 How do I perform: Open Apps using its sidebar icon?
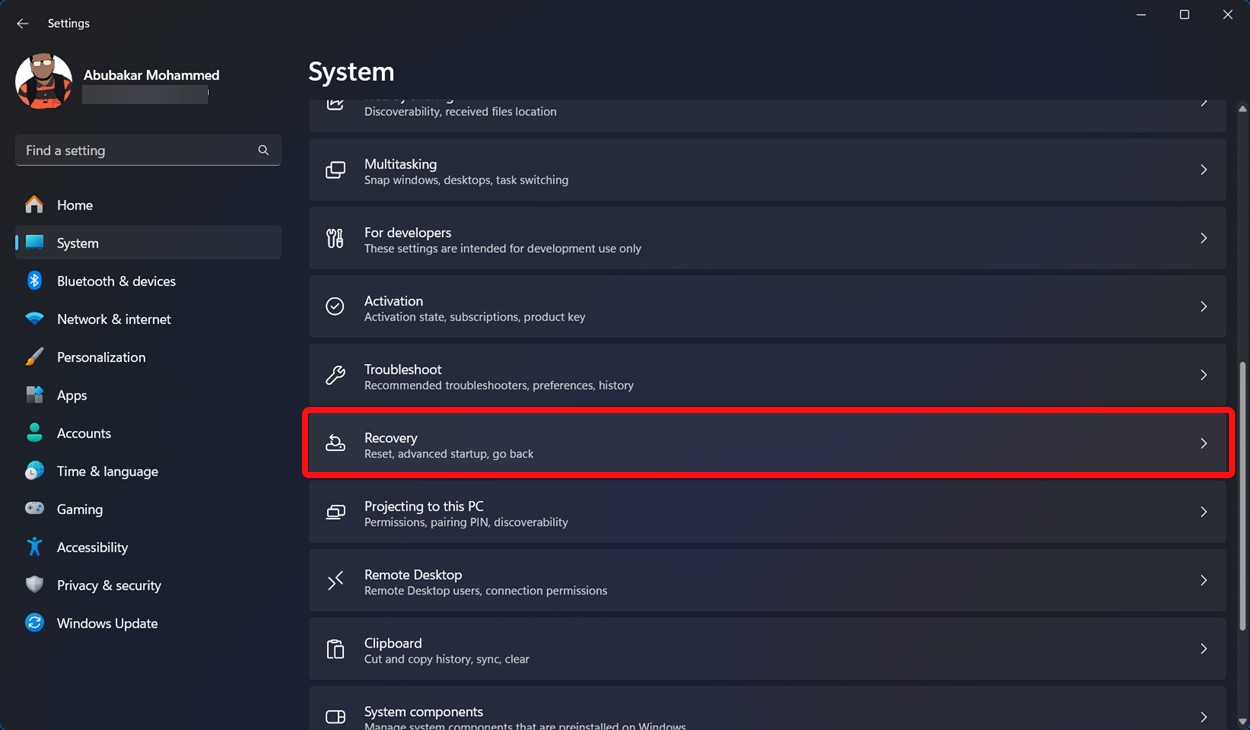(x=34, y=395)
